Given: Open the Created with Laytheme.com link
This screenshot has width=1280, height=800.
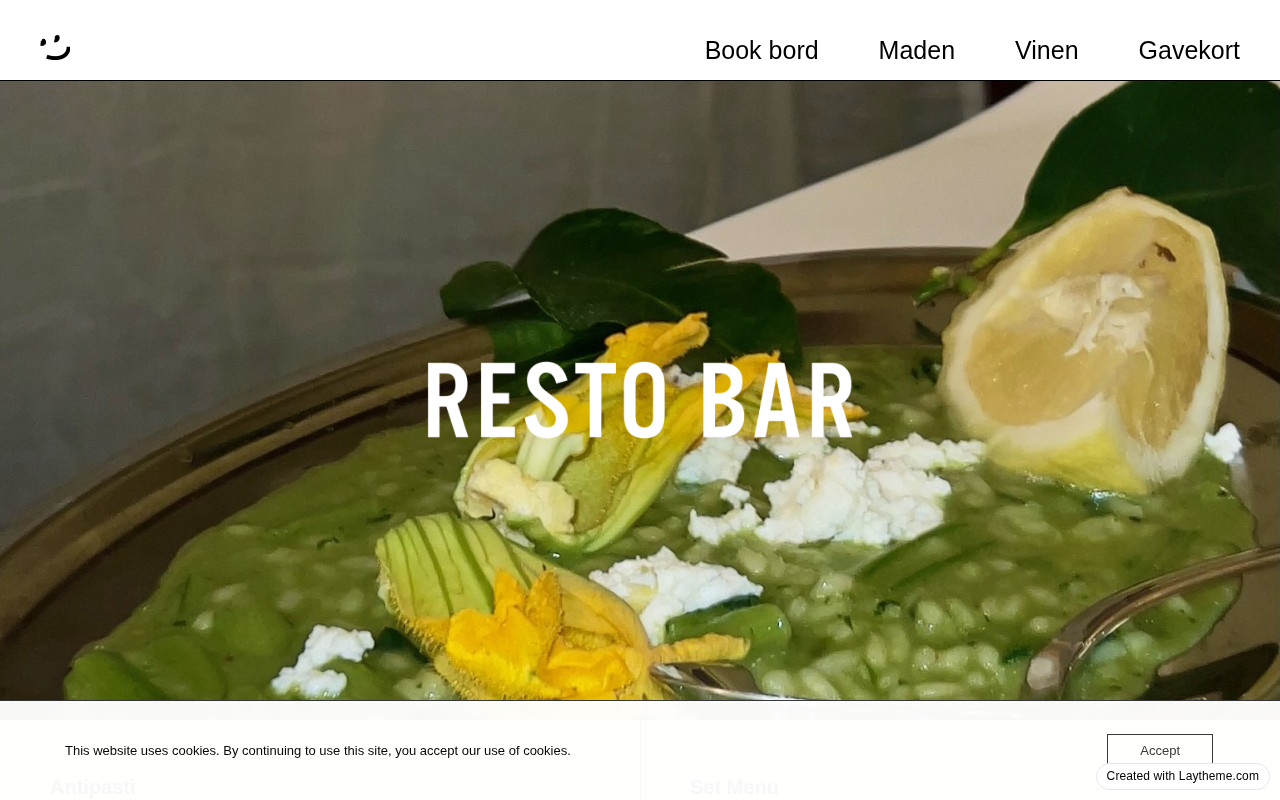Looking at the screenshot, I should pyautogui.click(x=1183, y=776).
